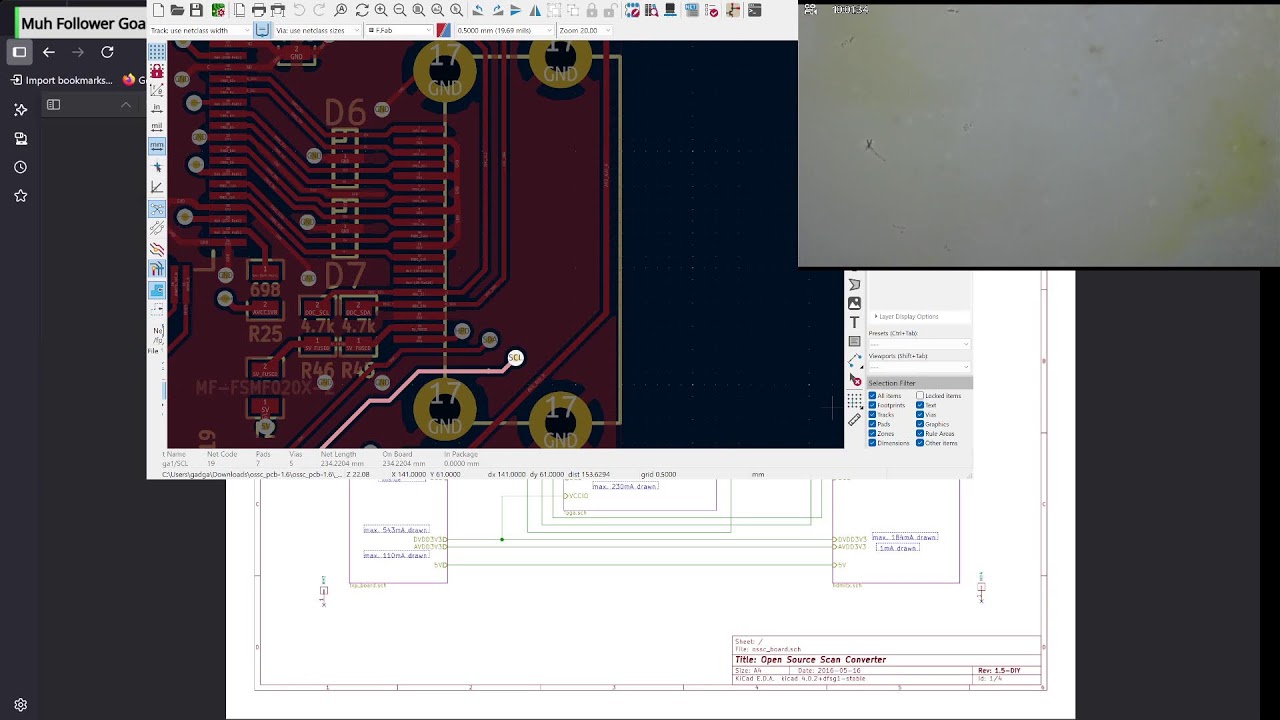Switch units to mils
1280x720 pixels.
pyautogui.click(x=157, y=128)
